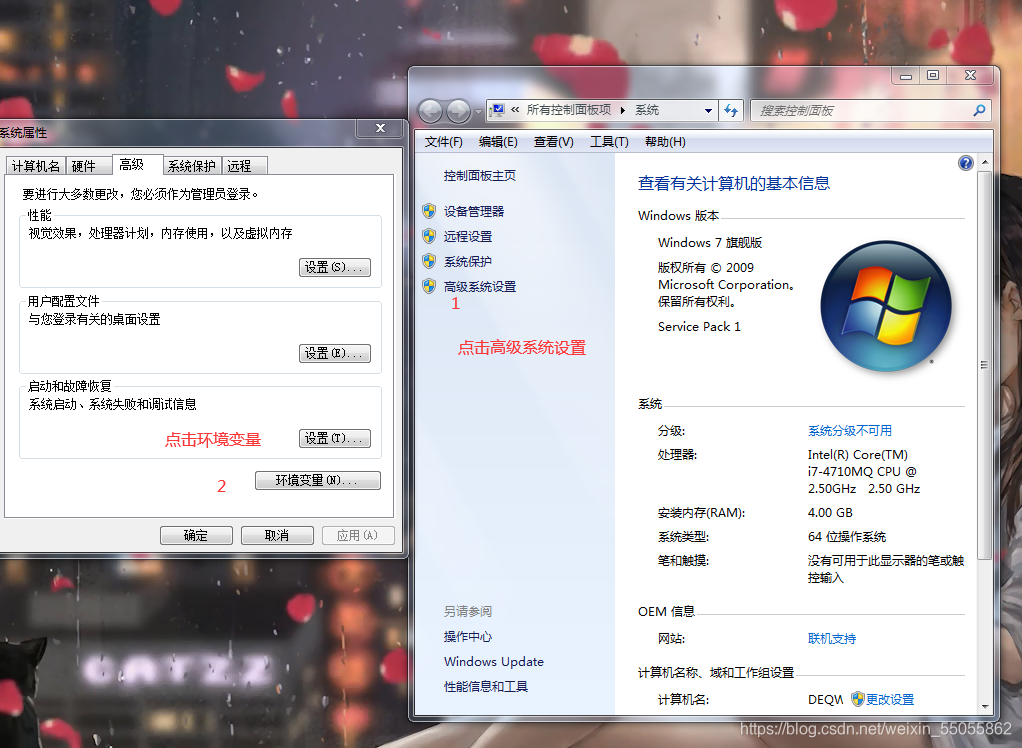Screen dimensions: 1022x748
Task: Click the shield icon beside 设备管理器
Action: pos(429,211)
